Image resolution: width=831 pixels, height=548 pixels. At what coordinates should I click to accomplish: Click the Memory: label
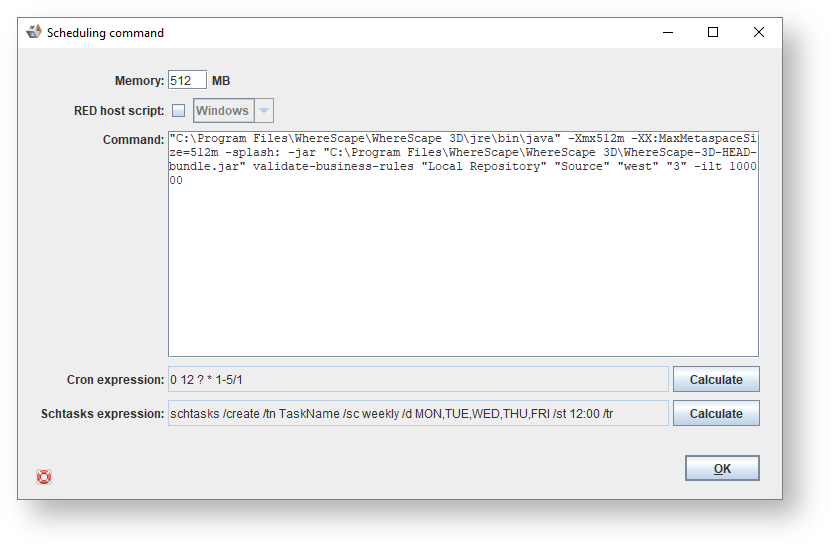(139, 81)
